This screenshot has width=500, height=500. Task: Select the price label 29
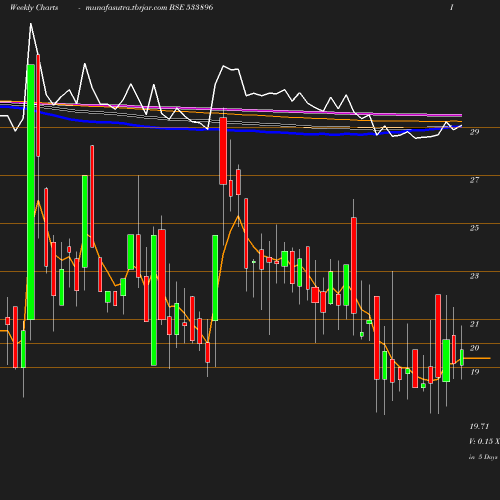click(x=474, y=132)
